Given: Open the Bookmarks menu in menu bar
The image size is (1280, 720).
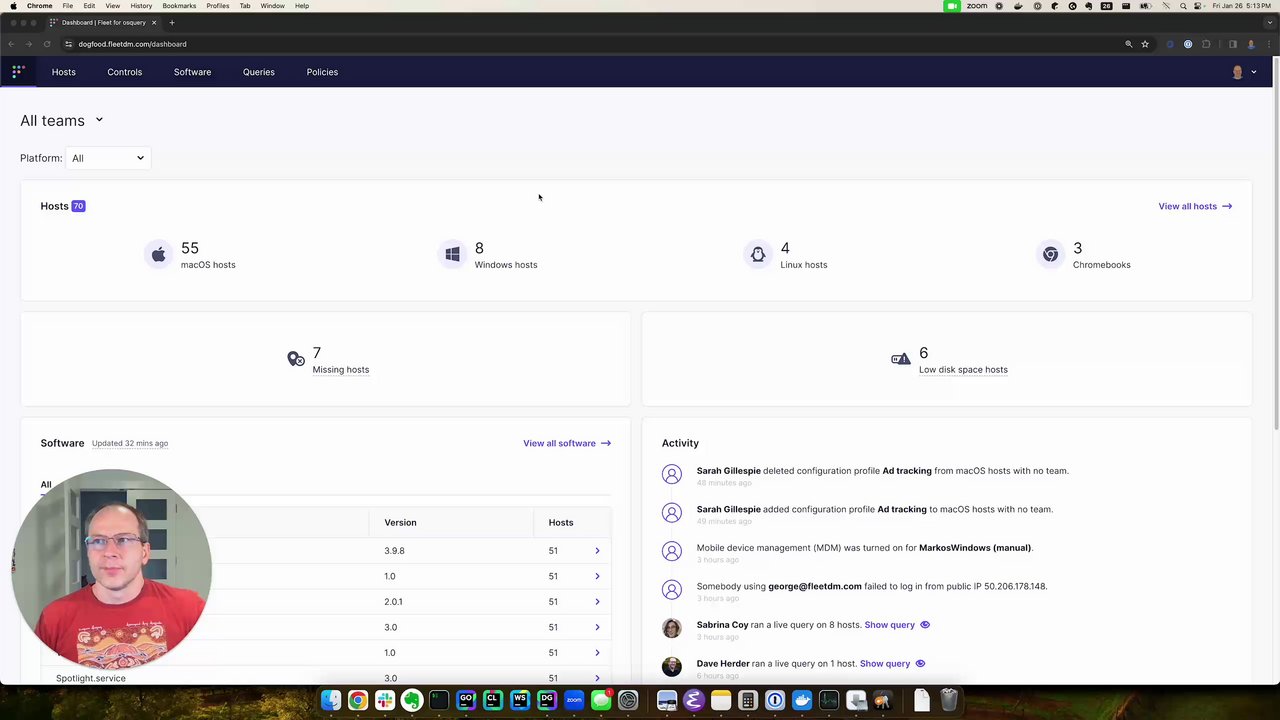Looking at the screenshot, I should coord(179,6).
